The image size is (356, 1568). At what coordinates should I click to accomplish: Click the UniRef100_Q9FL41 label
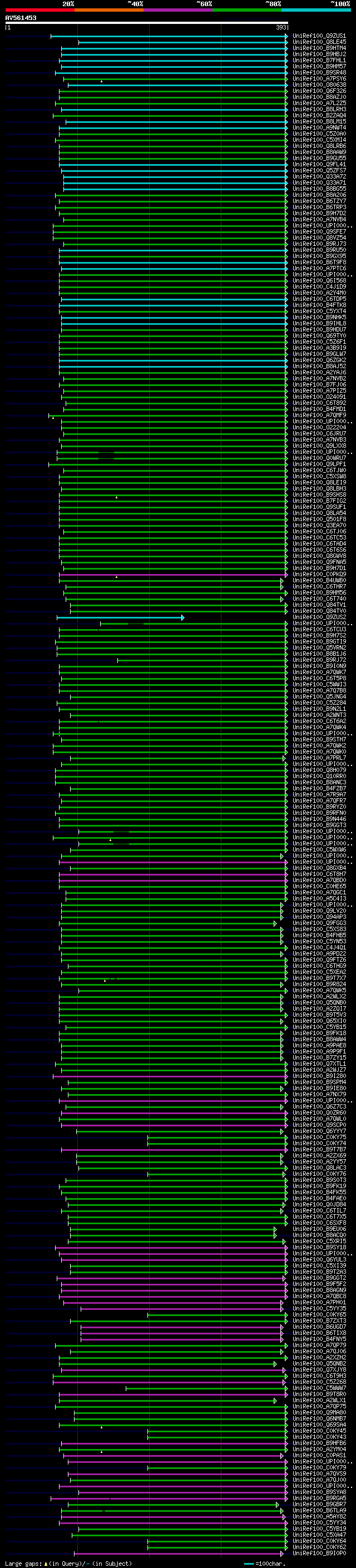click(x=319, y=165)
